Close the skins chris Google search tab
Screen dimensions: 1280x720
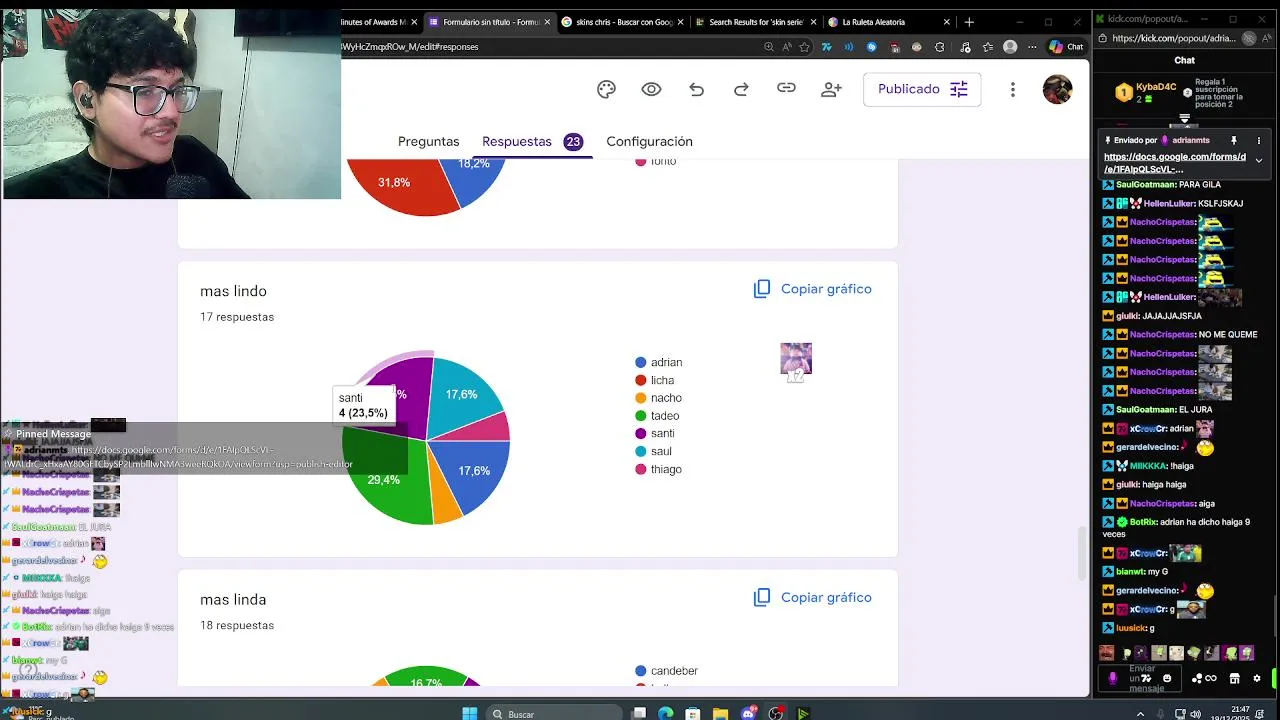coord(682,22)
